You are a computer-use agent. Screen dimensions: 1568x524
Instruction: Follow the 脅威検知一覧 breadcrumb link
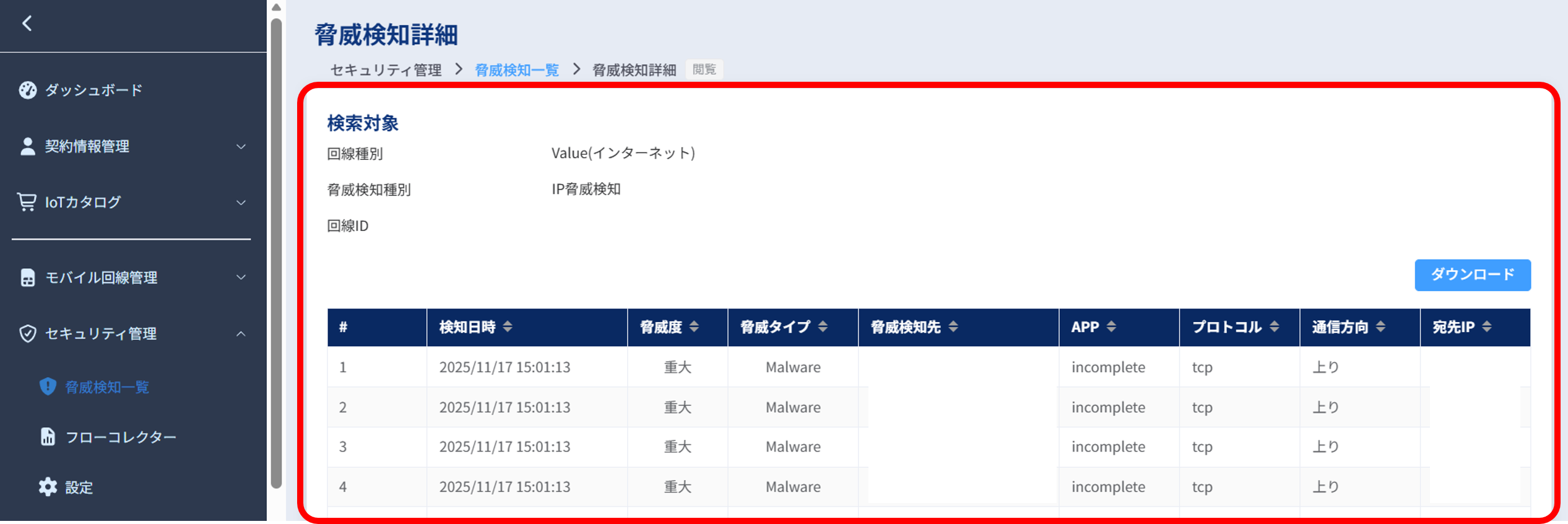coord(517,70)
